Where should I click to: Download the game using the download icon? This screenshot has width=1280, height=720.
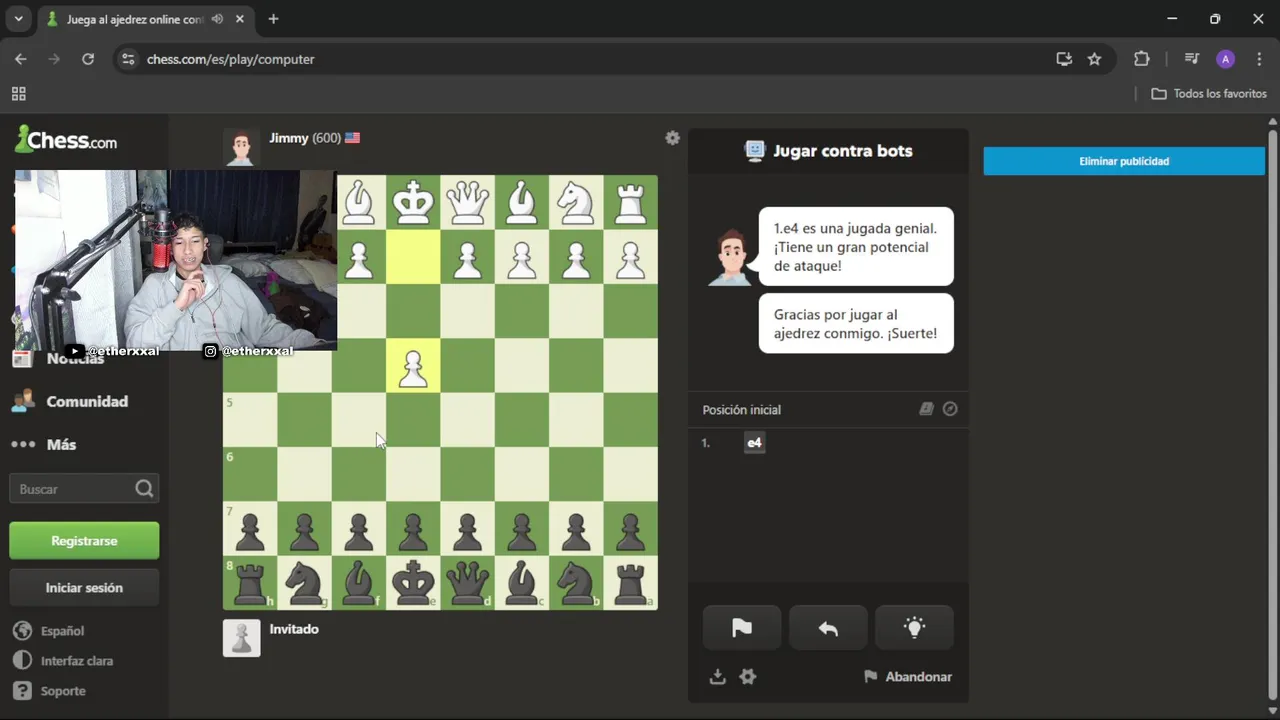tap(717, 677)
